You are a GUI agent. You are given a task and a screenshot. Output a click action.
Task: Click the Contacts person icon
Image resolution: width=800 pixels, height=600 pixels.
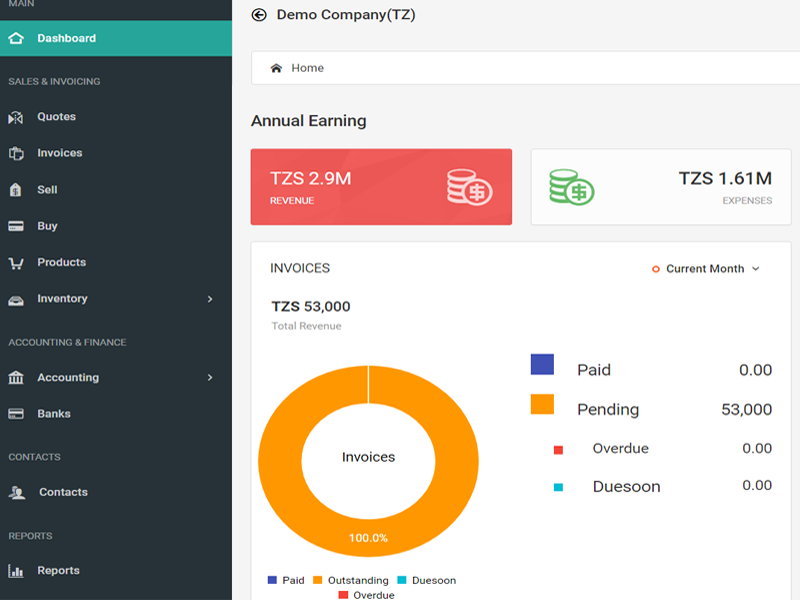pos(17,492)
